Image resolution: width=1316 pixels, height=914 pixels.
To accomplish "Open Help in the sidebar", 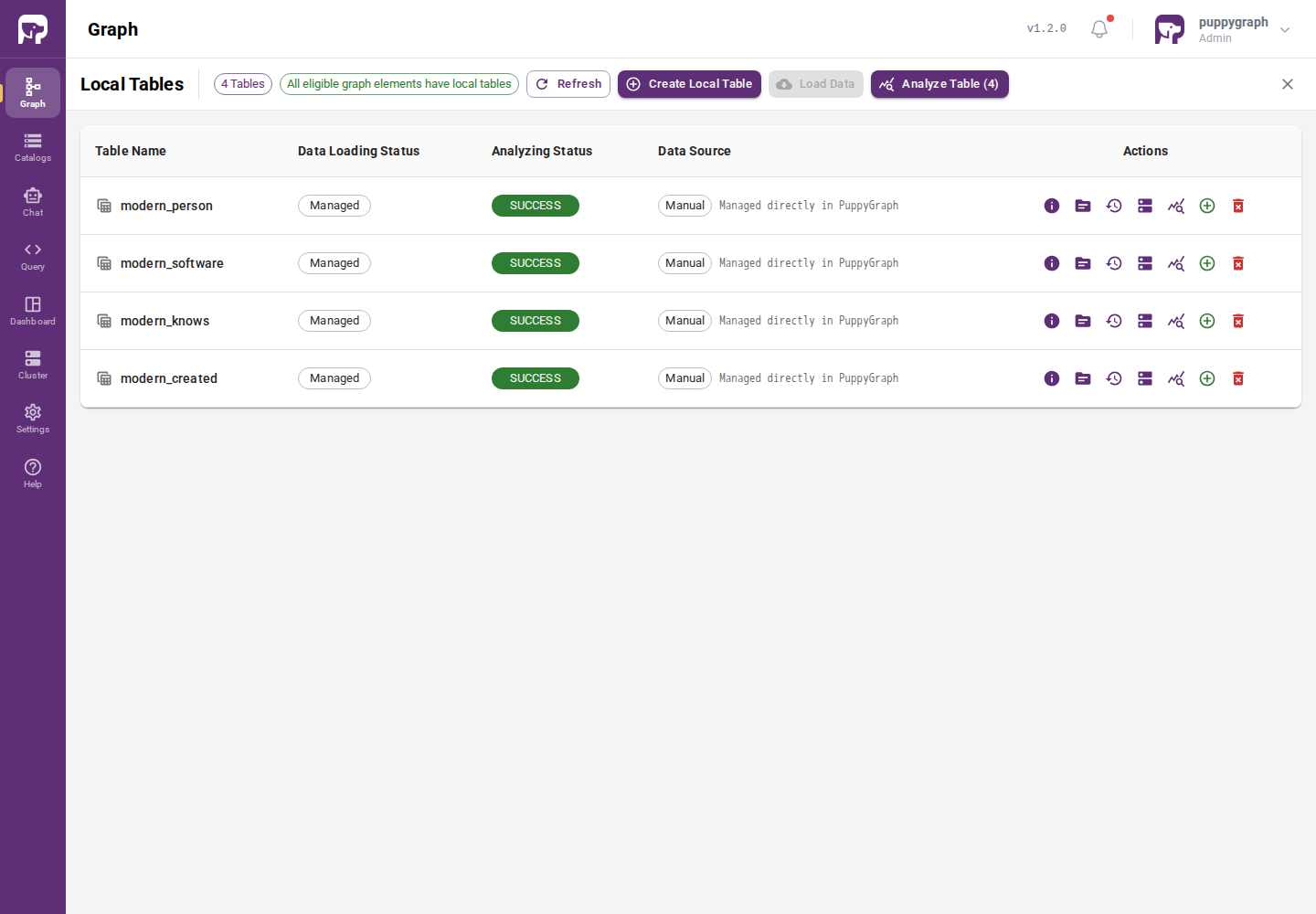I will [x=33, y=473].
